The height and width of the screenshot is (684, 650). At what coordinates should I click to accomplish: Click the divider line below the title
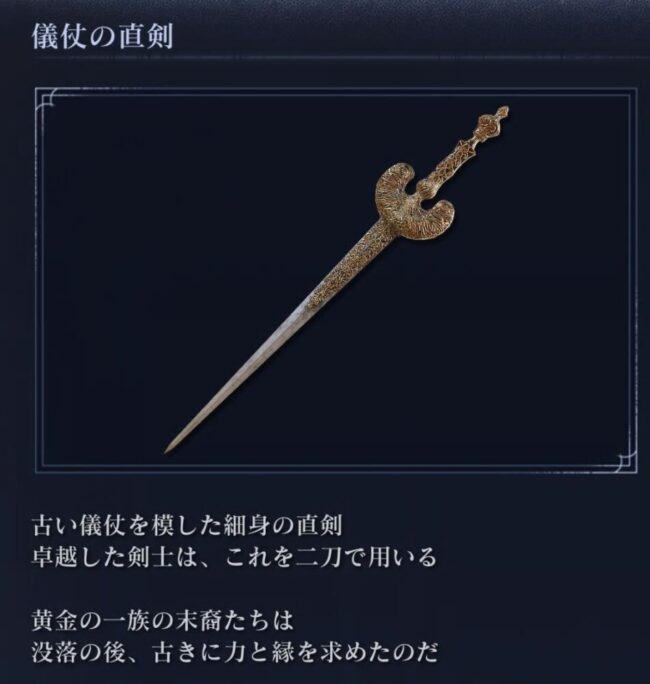[x=325, y=57]
